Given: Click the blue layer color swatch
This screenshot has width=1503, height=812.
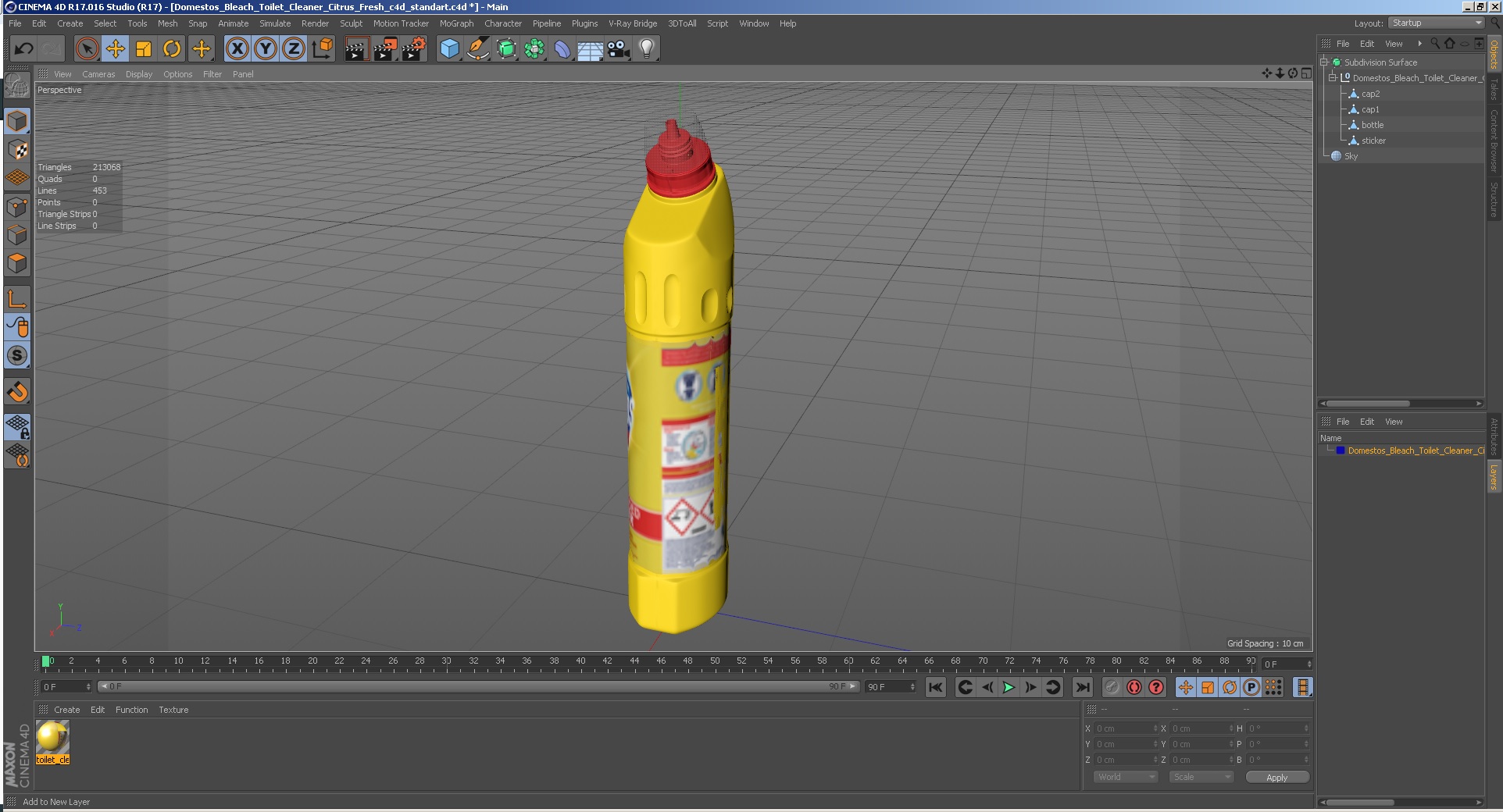Looking at the screenshot, I should [x=1341, y=451].
